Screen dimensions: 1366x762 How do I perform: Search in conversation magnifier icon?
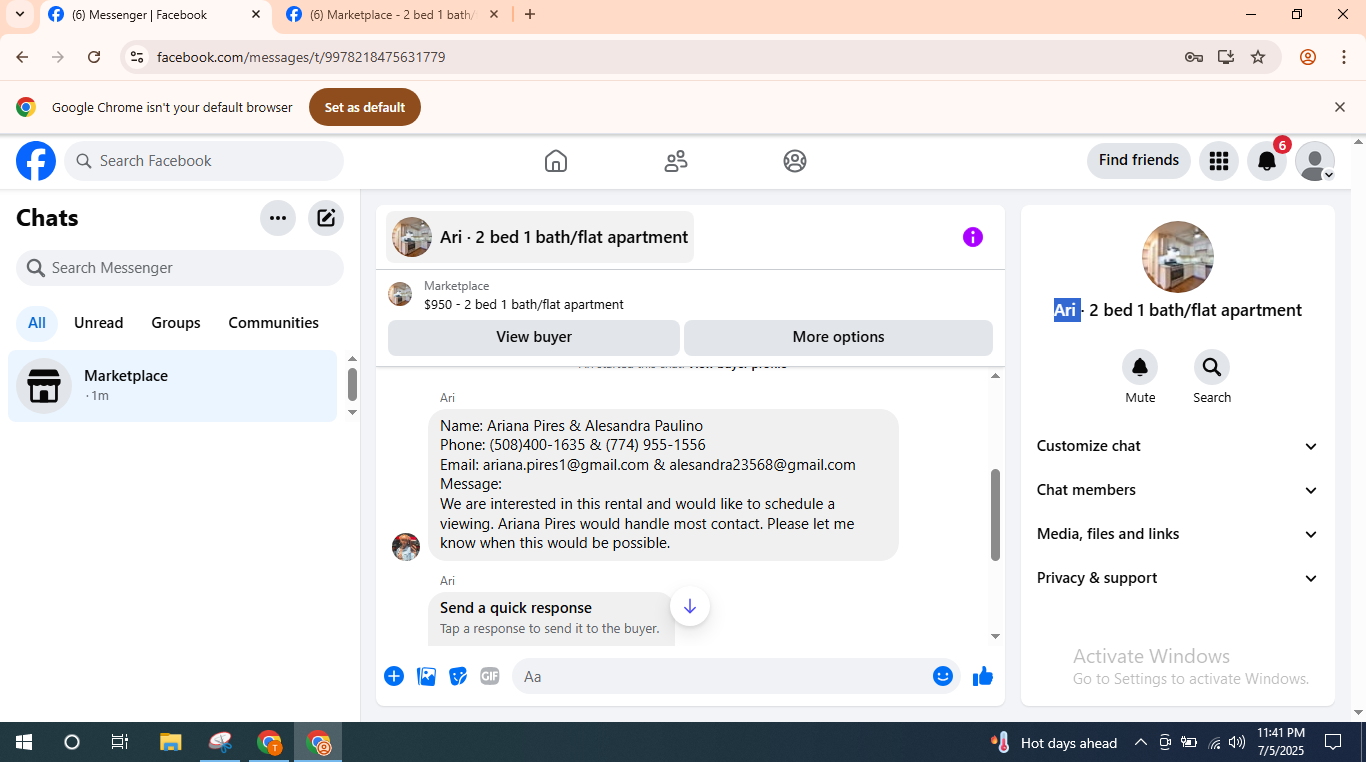tap(1212, 367)
